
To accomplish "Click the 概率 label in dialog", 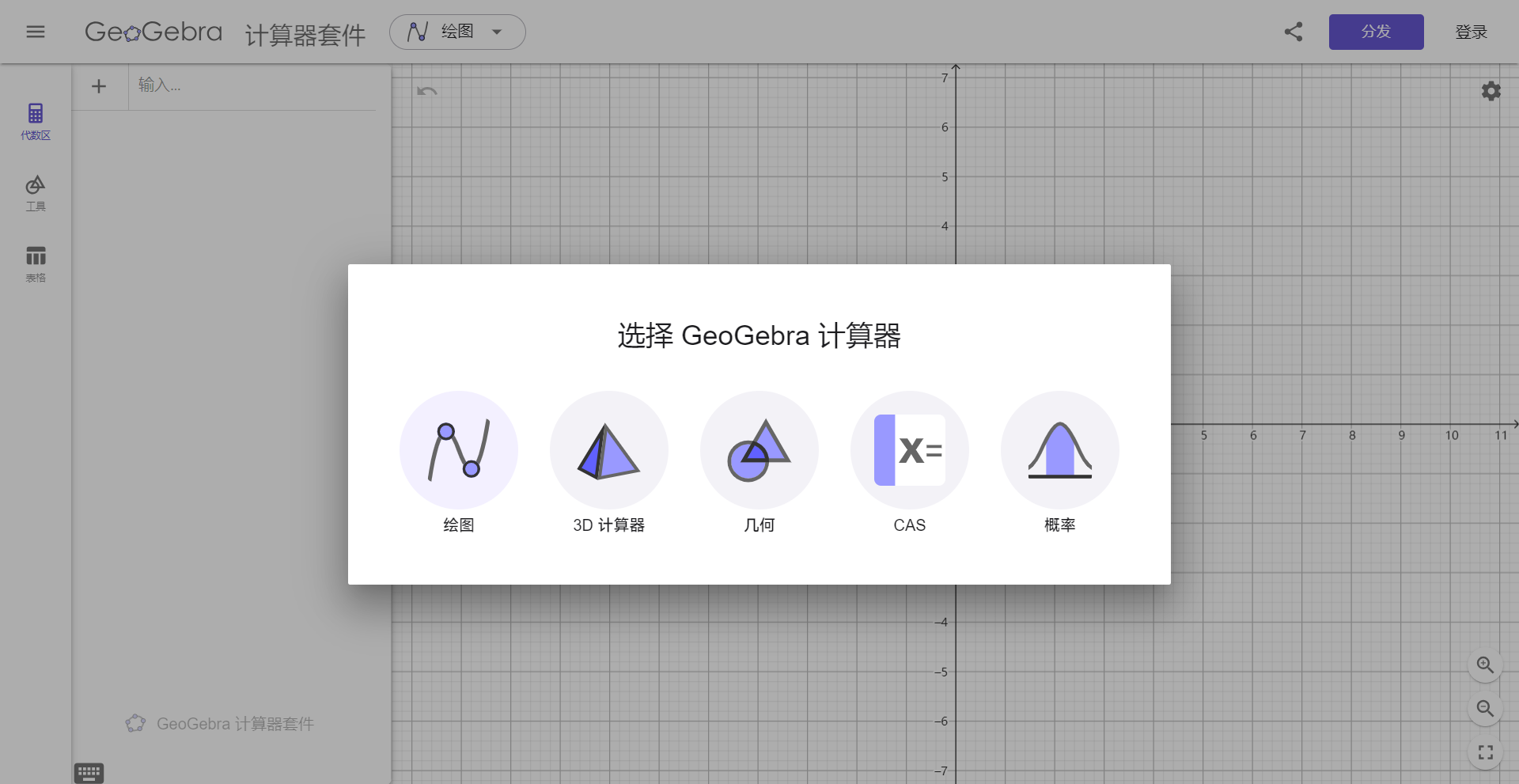I will click(1060, 525).
